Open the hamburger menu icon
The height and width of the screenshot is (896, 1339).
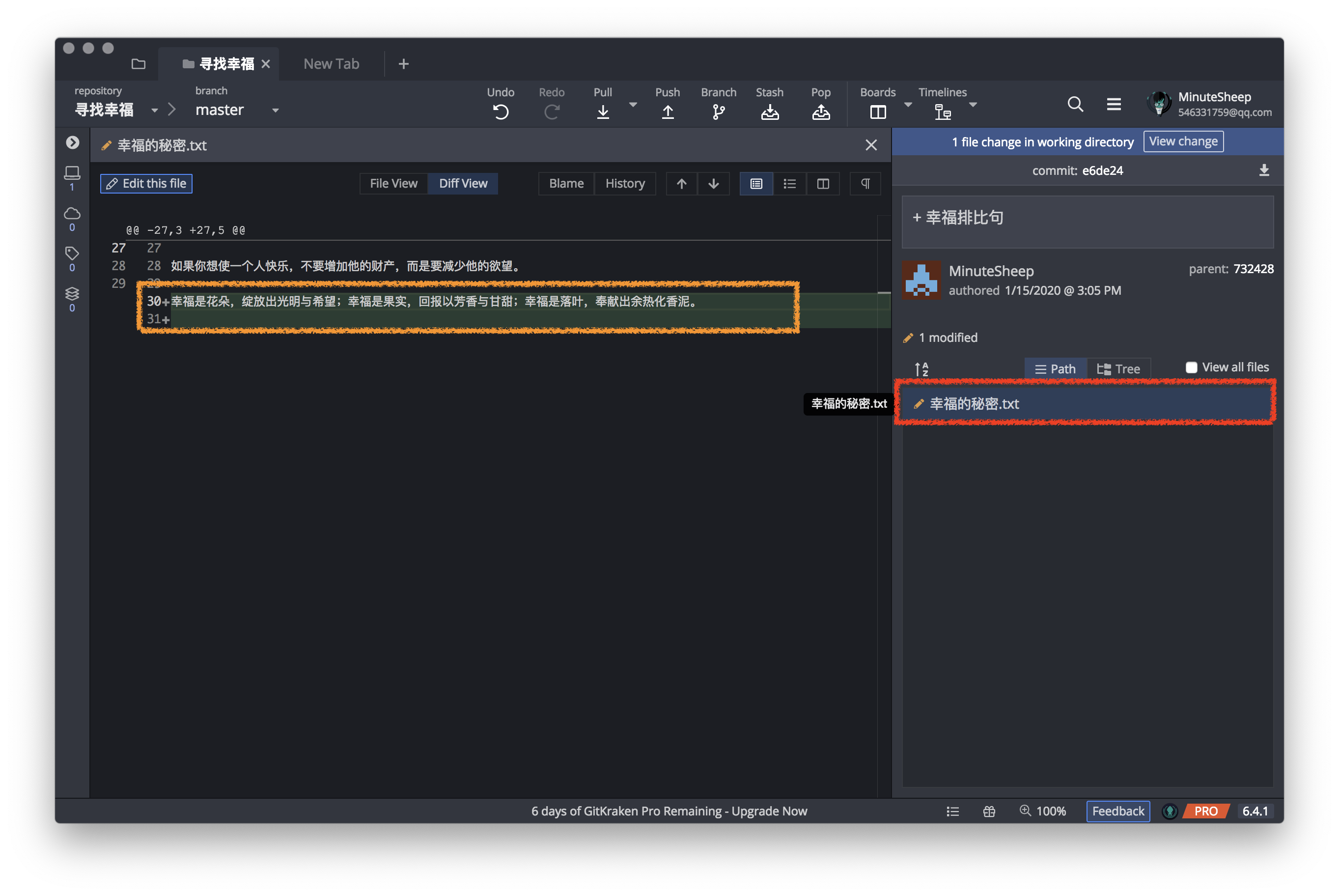1114,104
